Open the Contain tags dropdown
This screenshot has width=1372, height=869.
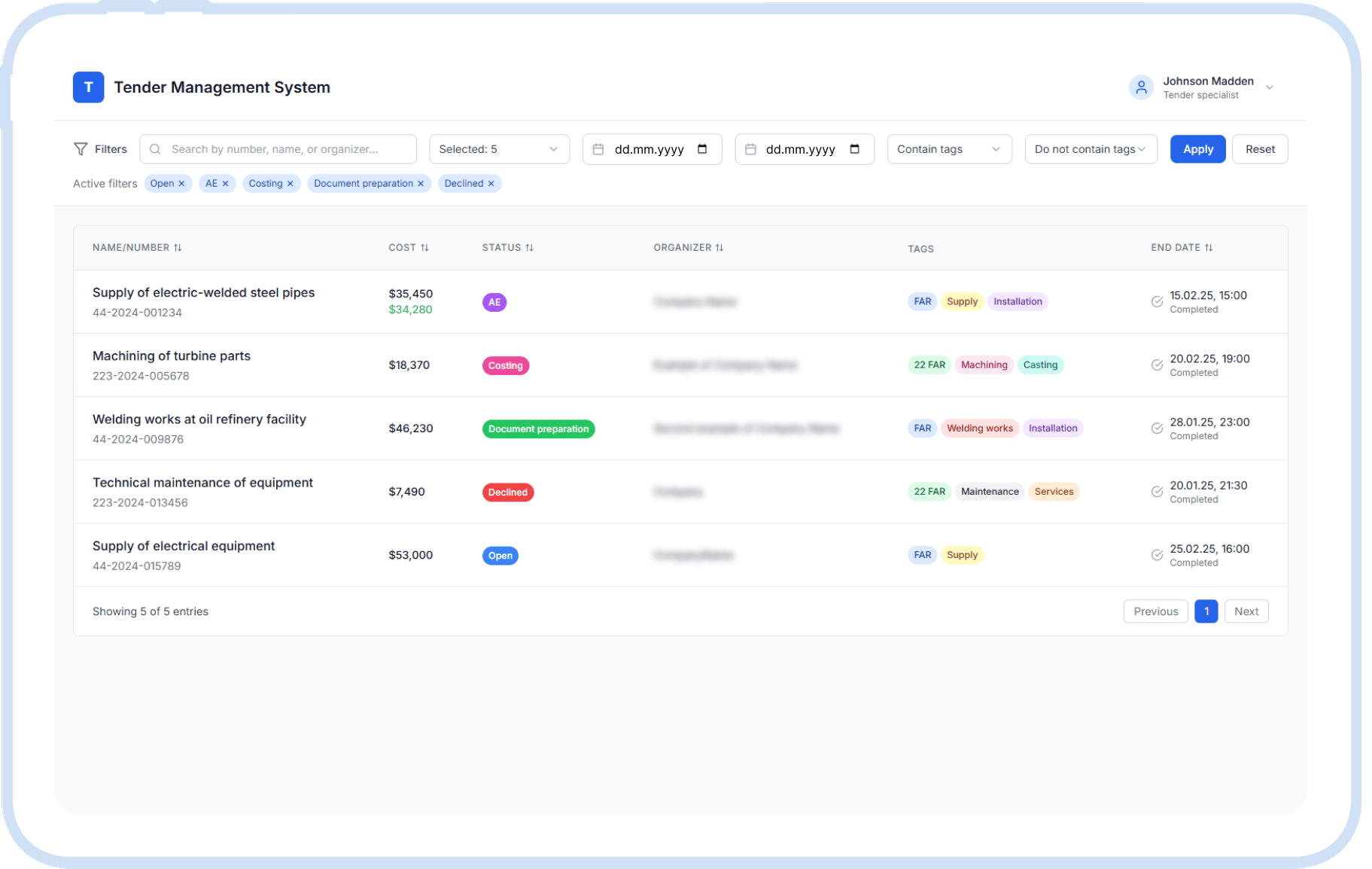(949, 149)
